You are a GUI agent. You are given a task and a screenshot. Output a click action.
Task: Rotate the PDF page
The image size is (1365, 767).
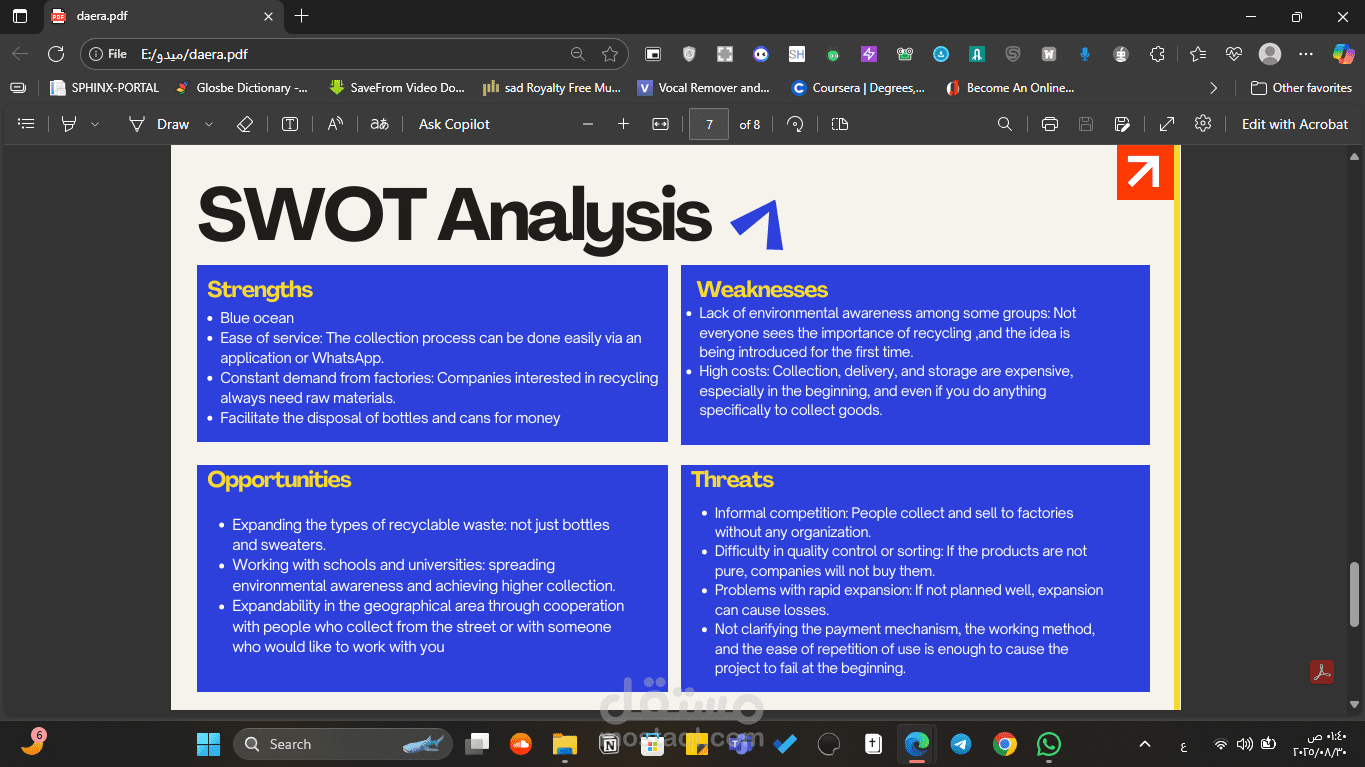[795, 124]
